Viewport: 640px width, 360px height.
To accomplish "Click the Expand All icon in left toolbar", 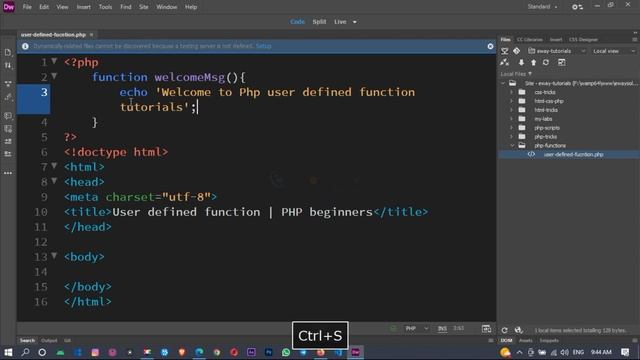I will 8,84.
